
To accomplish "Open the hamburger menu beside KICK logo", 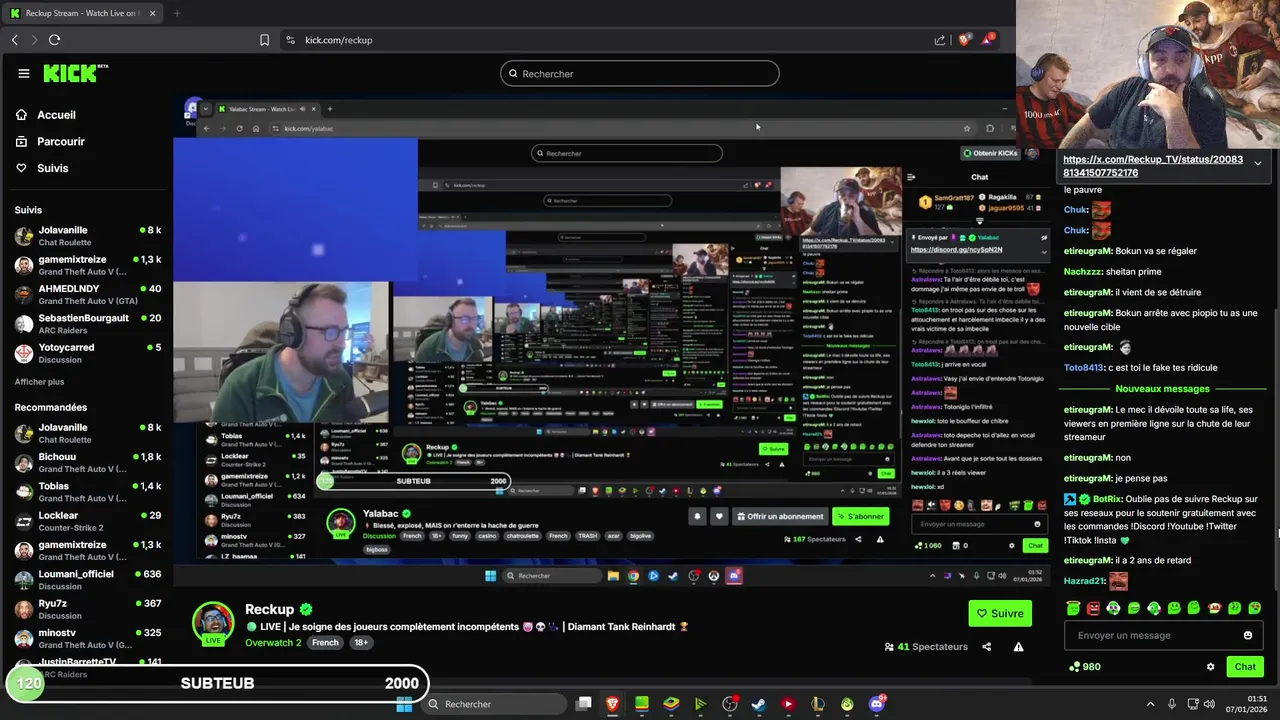I will (x=24, y=73).
